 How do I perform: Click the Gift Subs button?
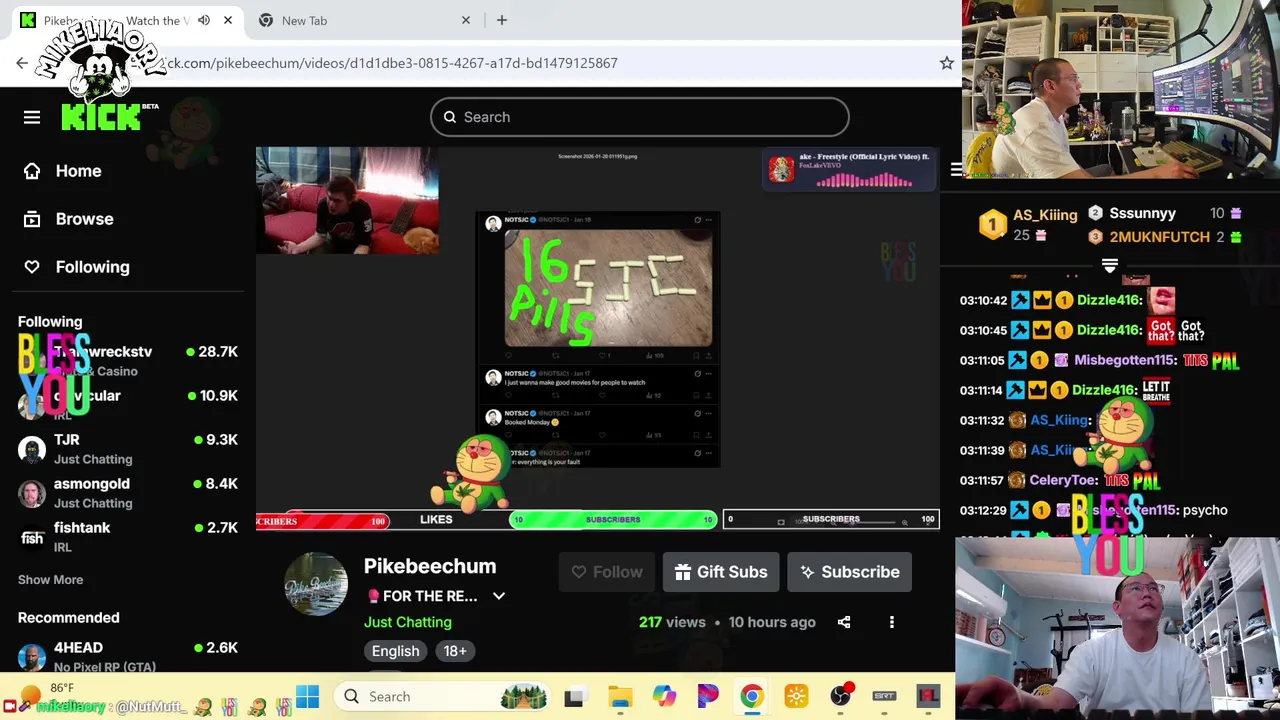pos(721,572)
